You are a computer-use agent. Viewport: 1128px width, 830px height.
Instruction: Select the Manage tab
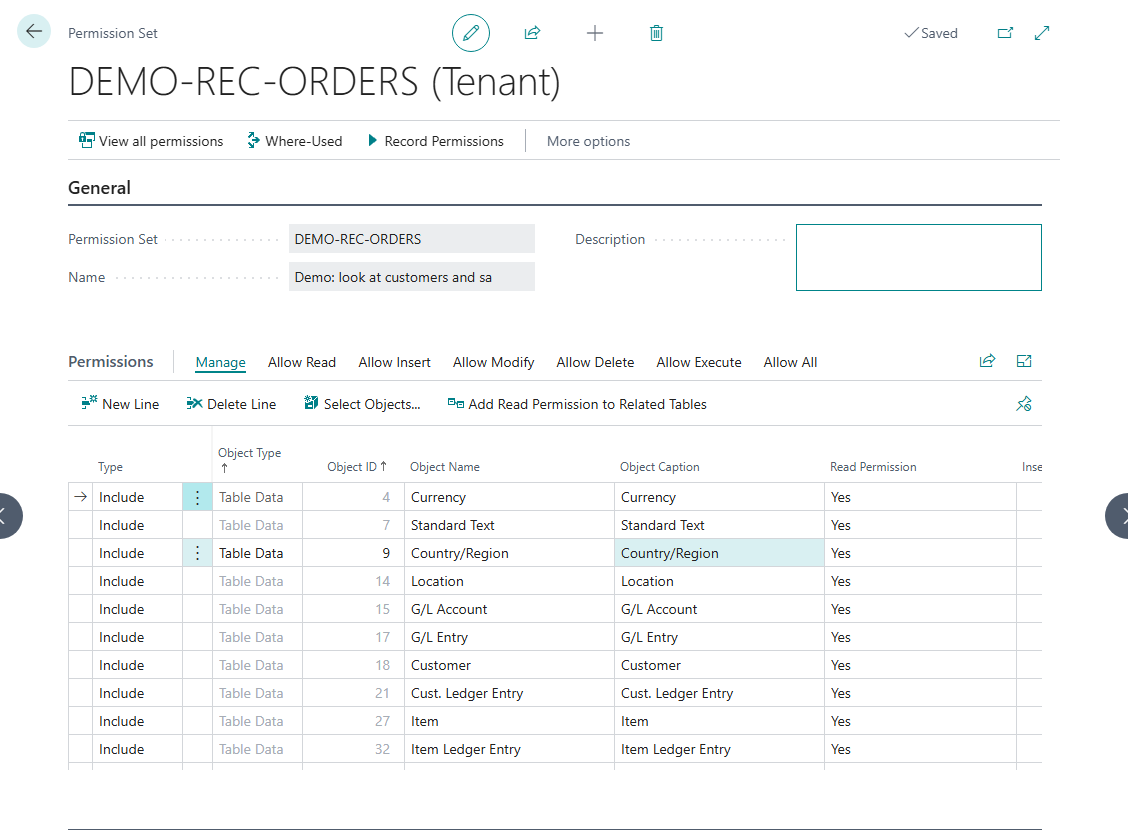[220, 362]
